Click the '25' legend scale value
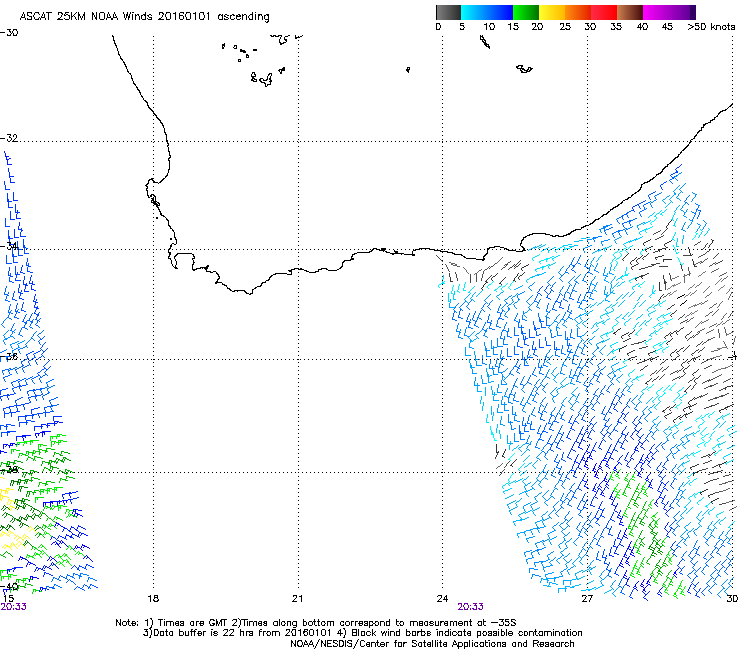 565,27
